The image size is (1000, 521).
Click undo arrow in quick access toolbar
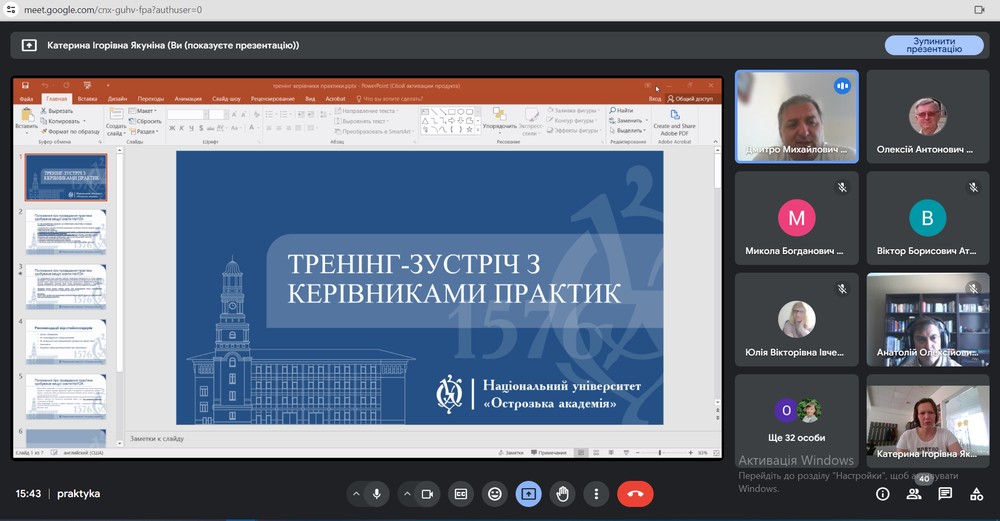click(x=45, y=85)
